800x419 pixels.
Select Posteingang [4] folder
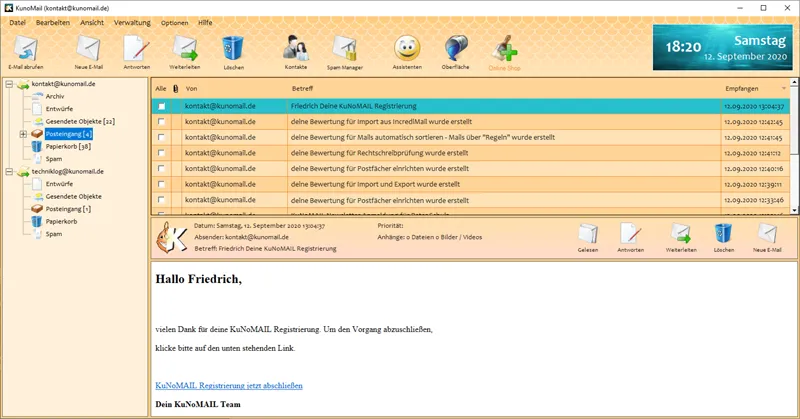tap(68, 134)
